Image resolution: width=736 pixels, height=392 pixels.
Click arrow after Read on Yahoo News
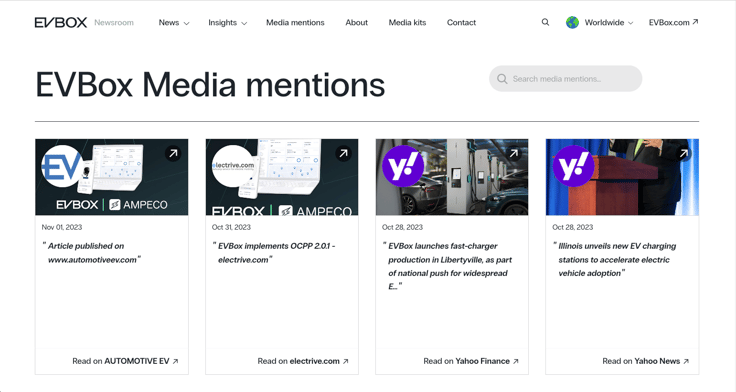[x=686, y=361]
